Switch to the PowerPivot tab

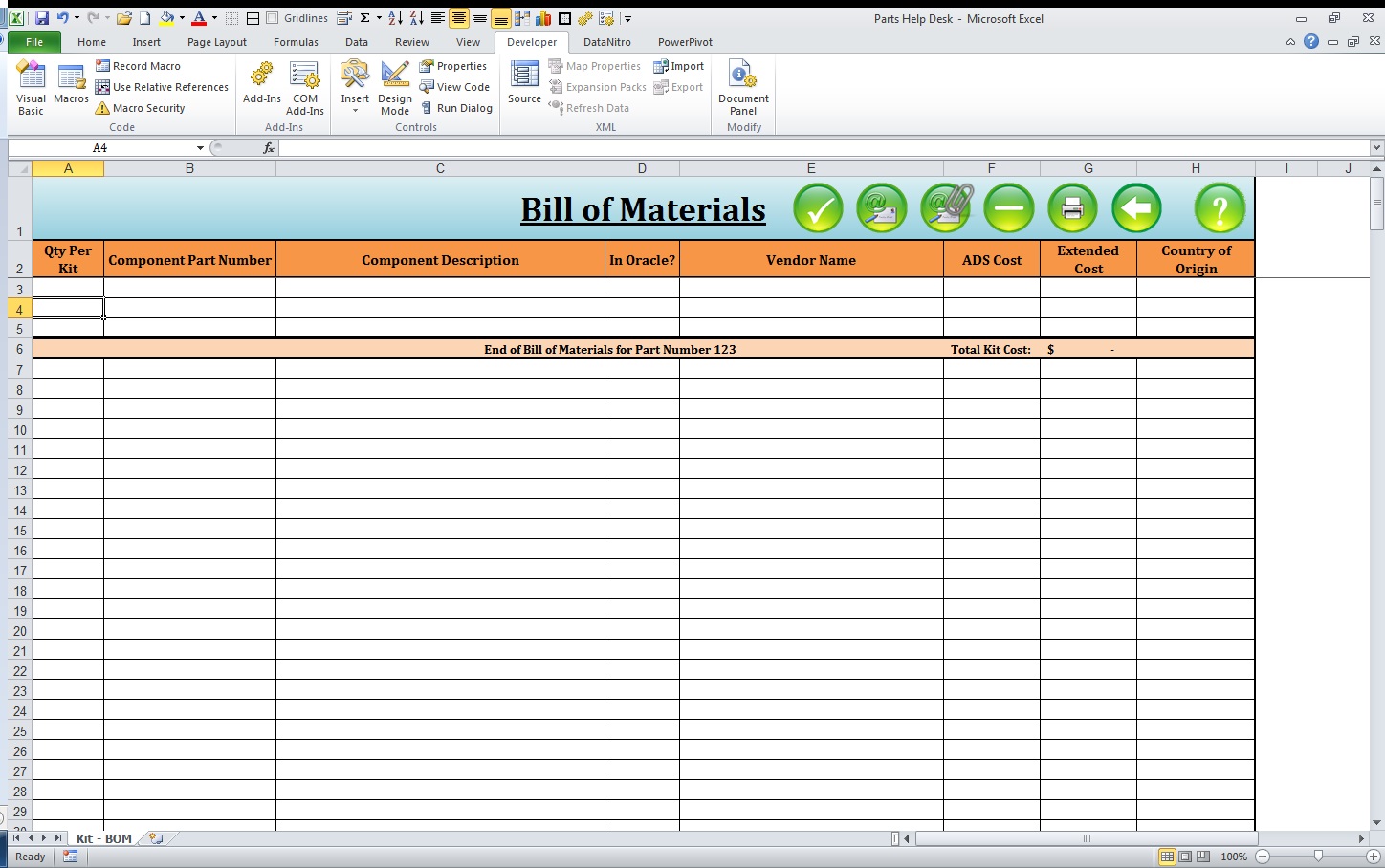coord(685,42)
